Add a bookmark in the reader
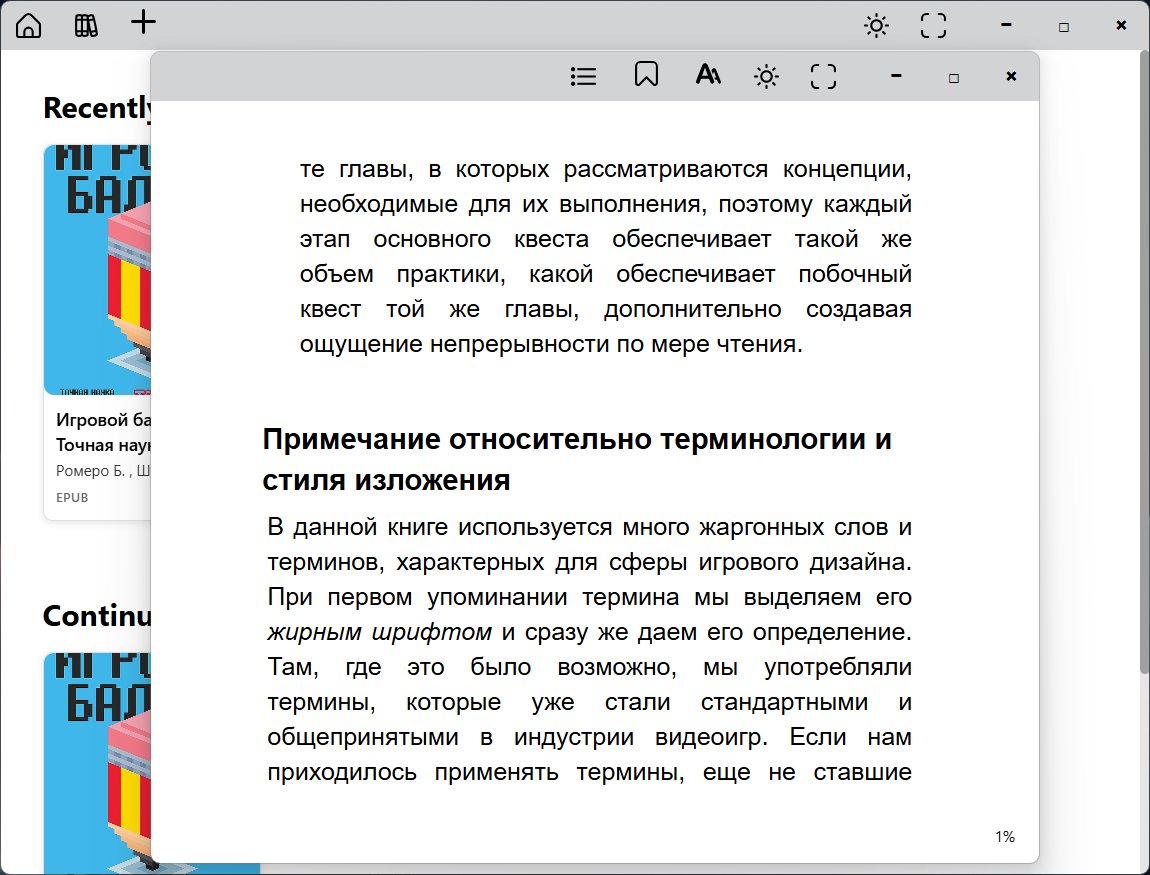 click(646, 76)
